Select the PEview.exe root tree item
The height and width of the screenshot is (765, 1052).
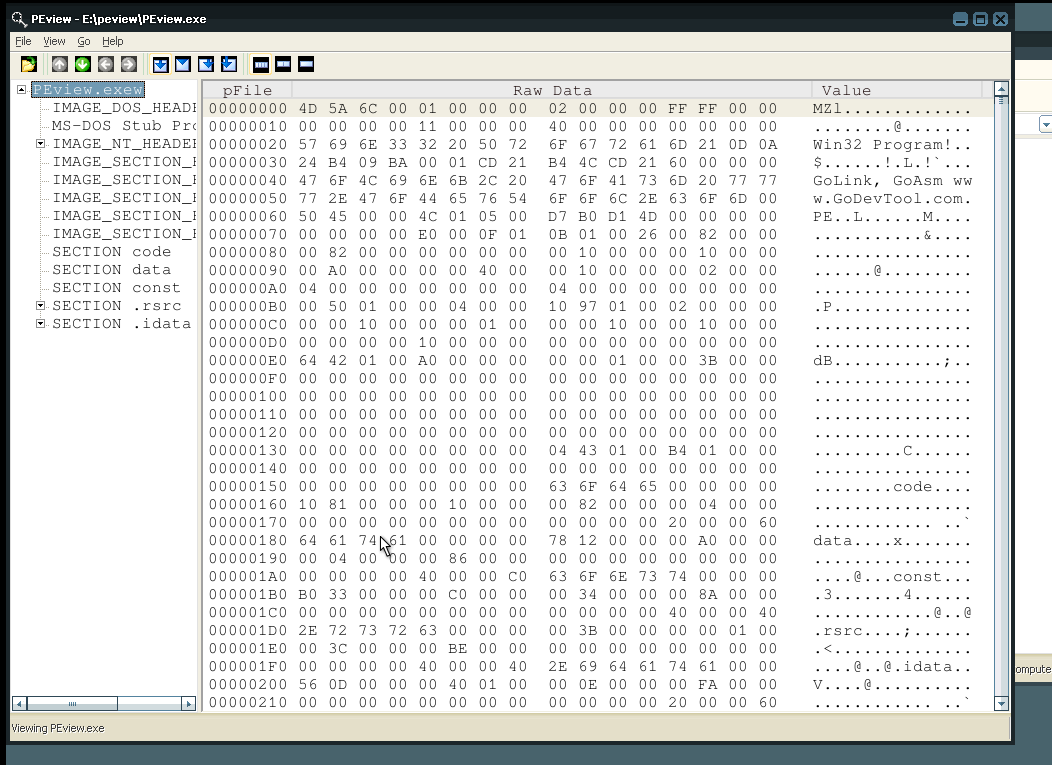(88, 89)
